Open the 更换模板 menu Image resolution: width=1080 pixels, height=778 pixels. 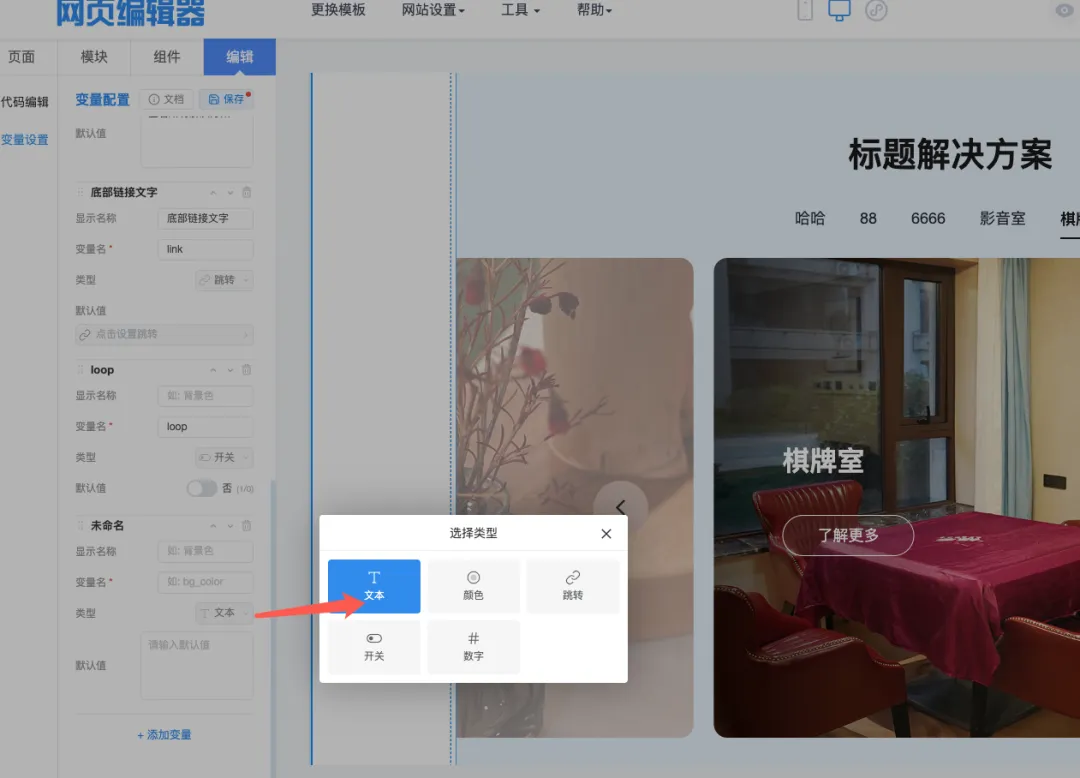click(338, 10)
